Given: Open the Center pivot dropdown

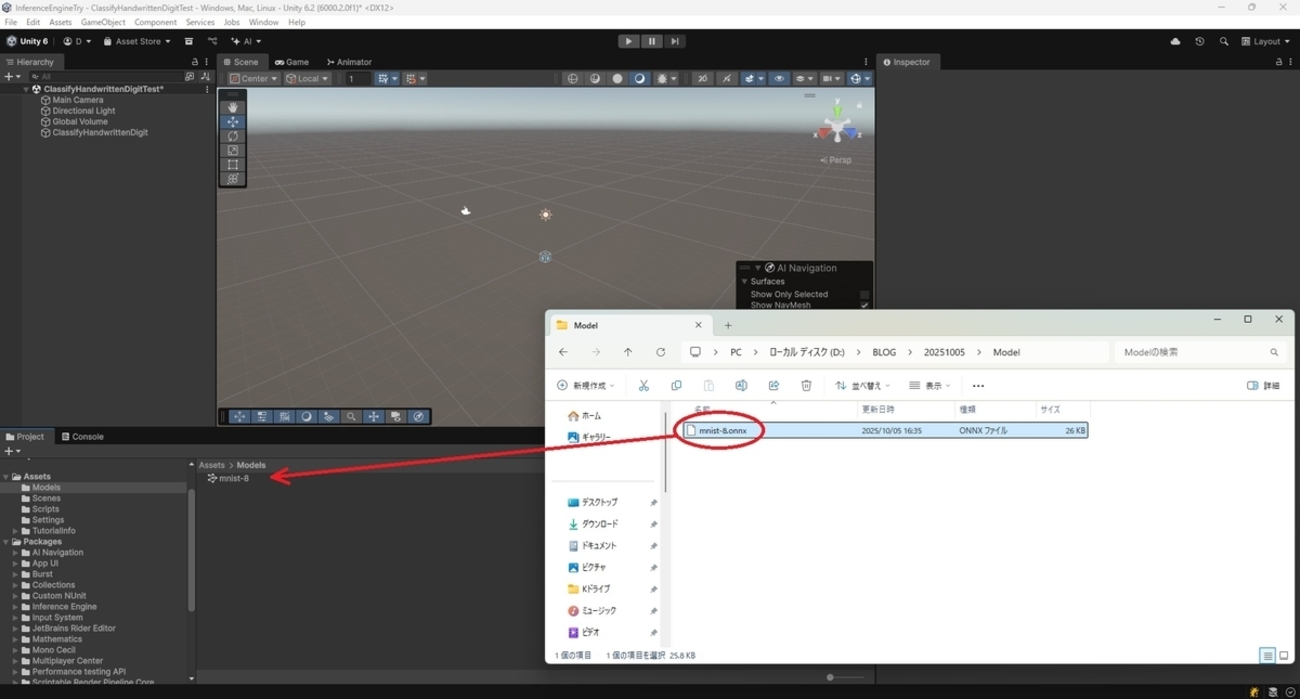Looking at the screenshot, I should 254,78.
